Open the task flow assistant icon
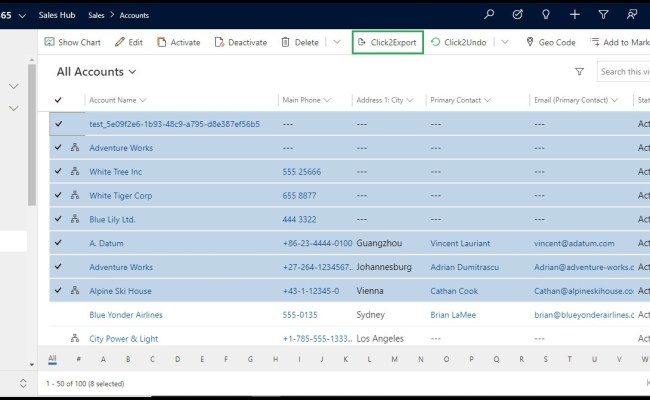The height and width of the screenshot is (400, 650). tap(517, 15)
